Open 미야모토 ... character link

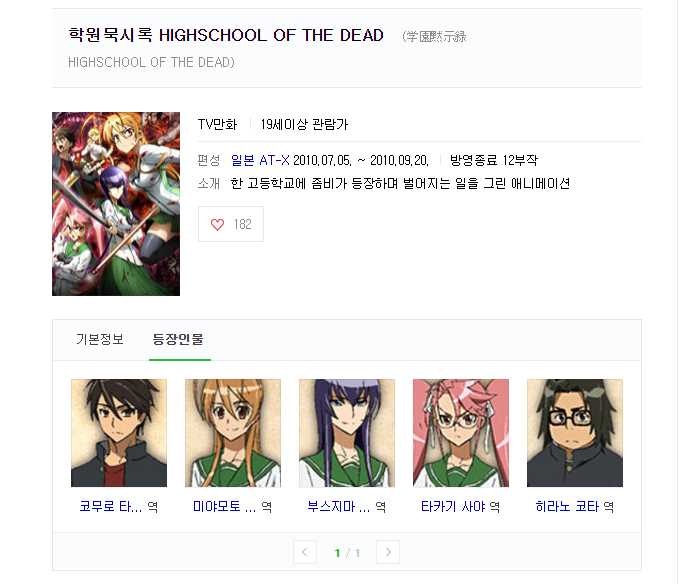pyautogui.click(x=224, y=506)
